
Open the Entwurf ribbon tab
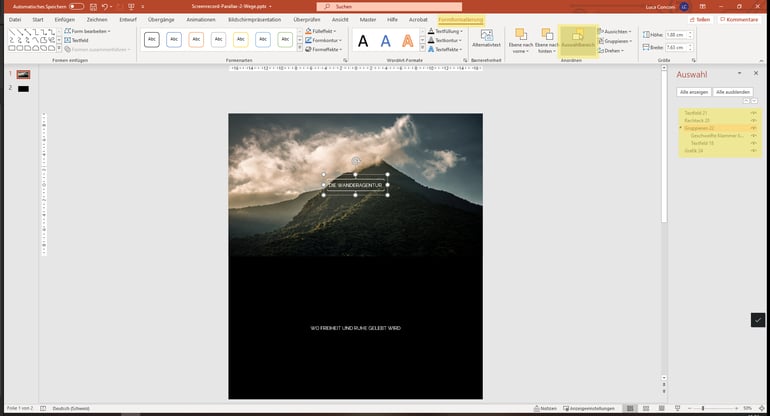tap(128, 20)
